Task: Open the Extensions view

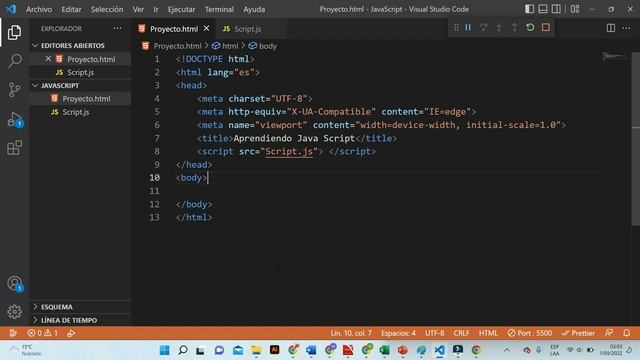Action: 14,148
